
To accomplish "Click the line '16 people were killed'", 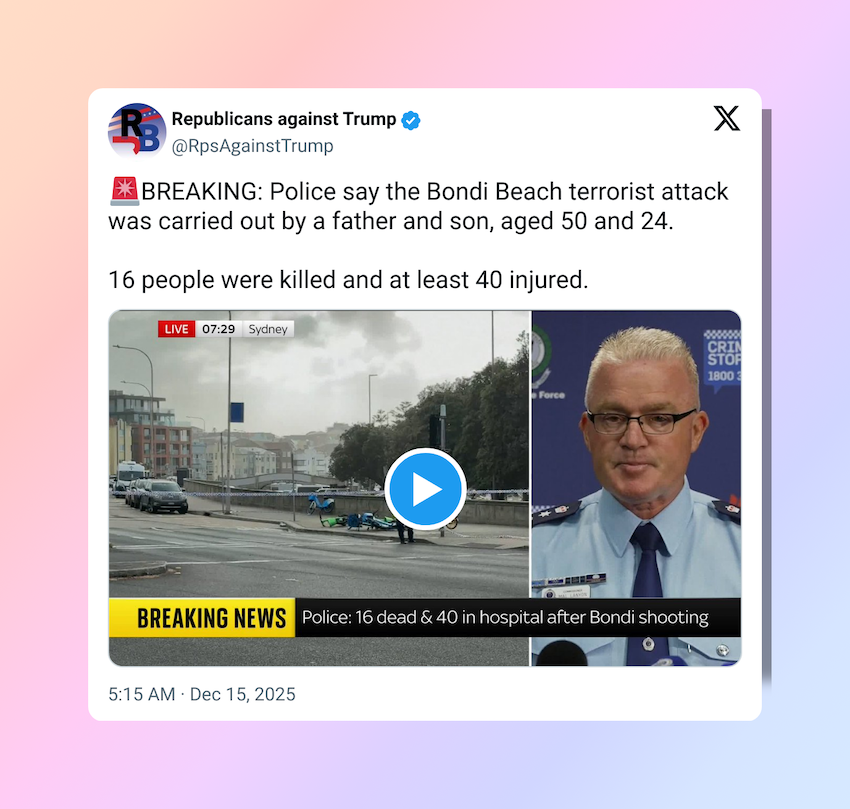I will [348, 280].
